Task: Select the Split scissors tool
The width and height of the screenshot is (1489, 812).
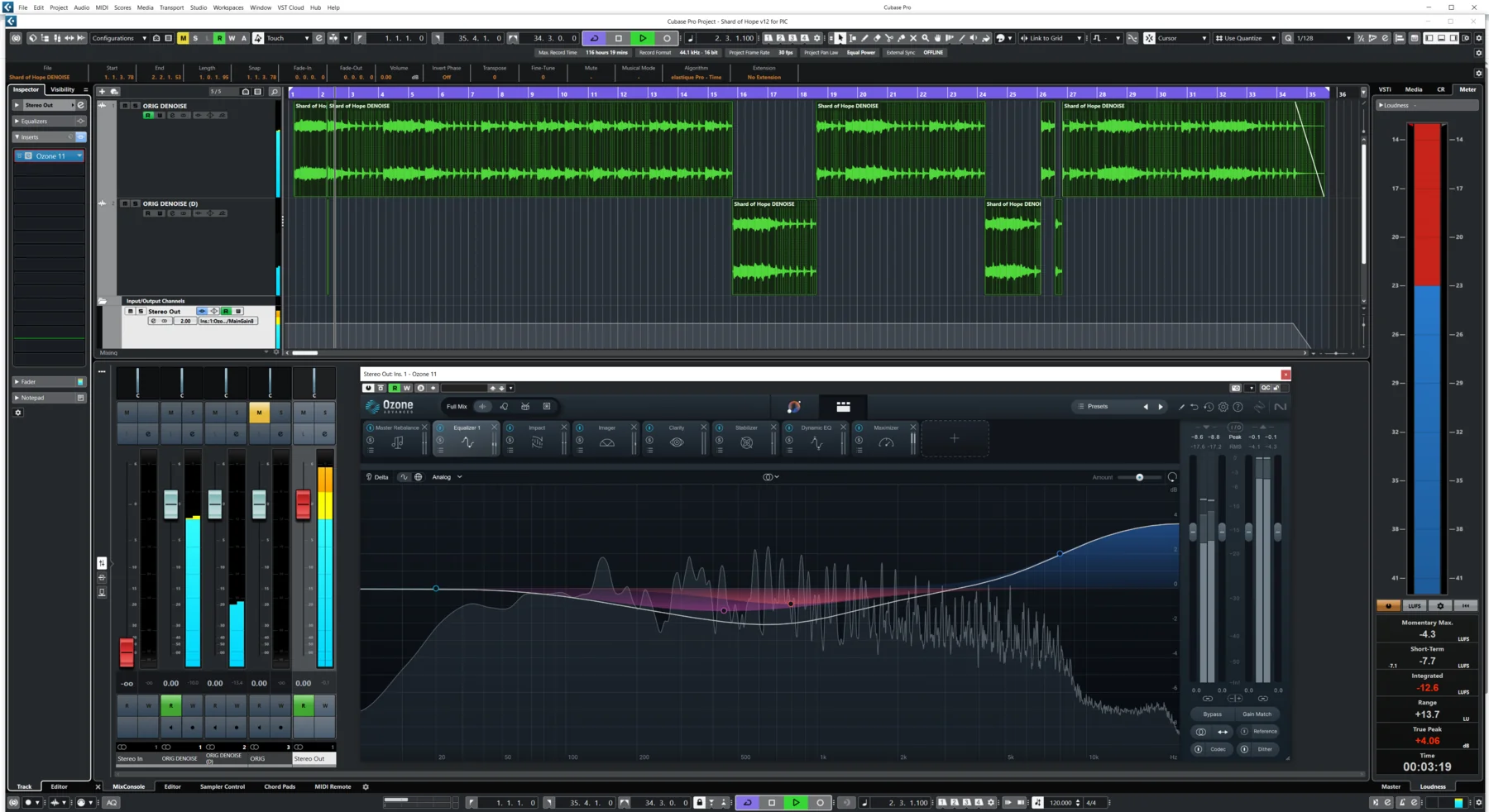Action: pyautogui.click(x=889, y=38)
